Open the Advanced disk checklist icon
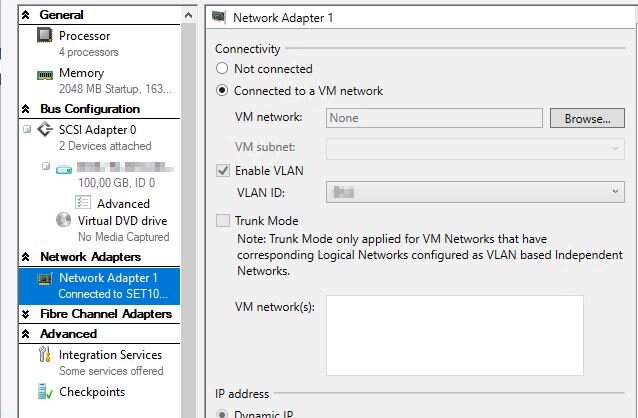Image resolution: width=638 pixels, height=418 pixels. click(x=83, y=202)
